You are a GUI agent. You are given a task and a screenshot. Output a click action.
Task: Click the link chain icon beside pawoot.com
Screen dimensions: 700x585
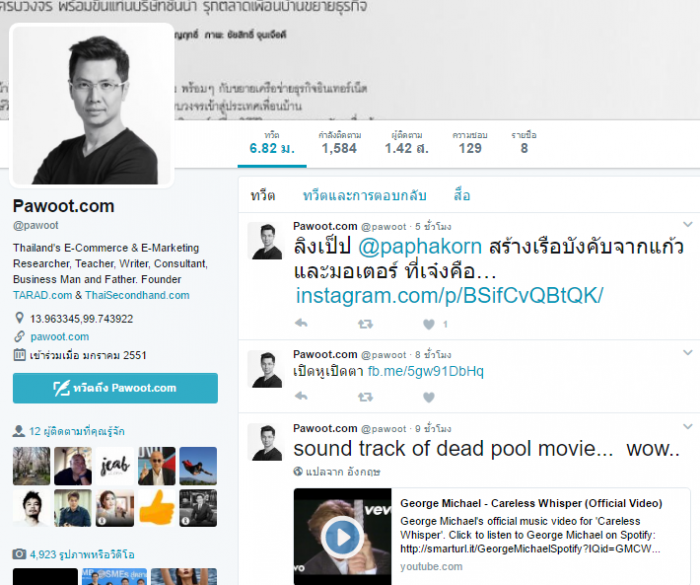point(19,336)
